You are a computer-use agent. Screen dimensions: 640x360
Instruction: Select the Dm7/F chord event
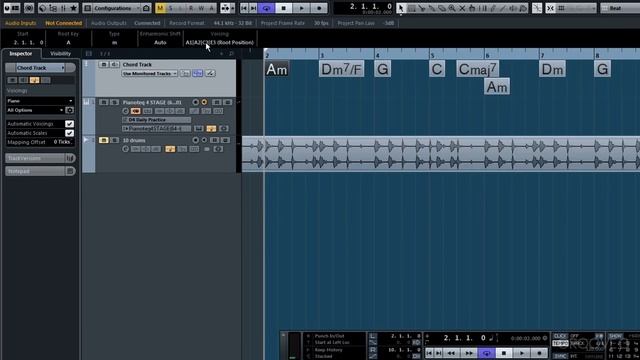coord(341,69)
